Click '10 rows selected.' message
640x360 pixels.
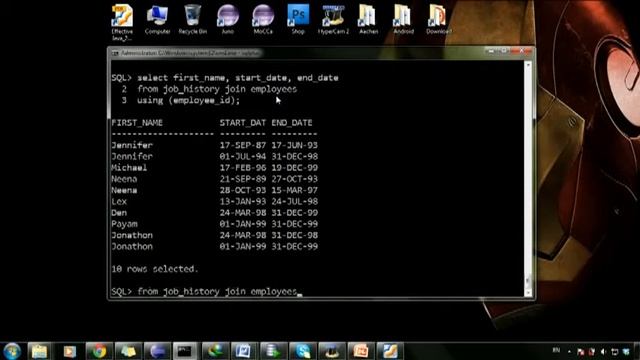tap(155, 269)
